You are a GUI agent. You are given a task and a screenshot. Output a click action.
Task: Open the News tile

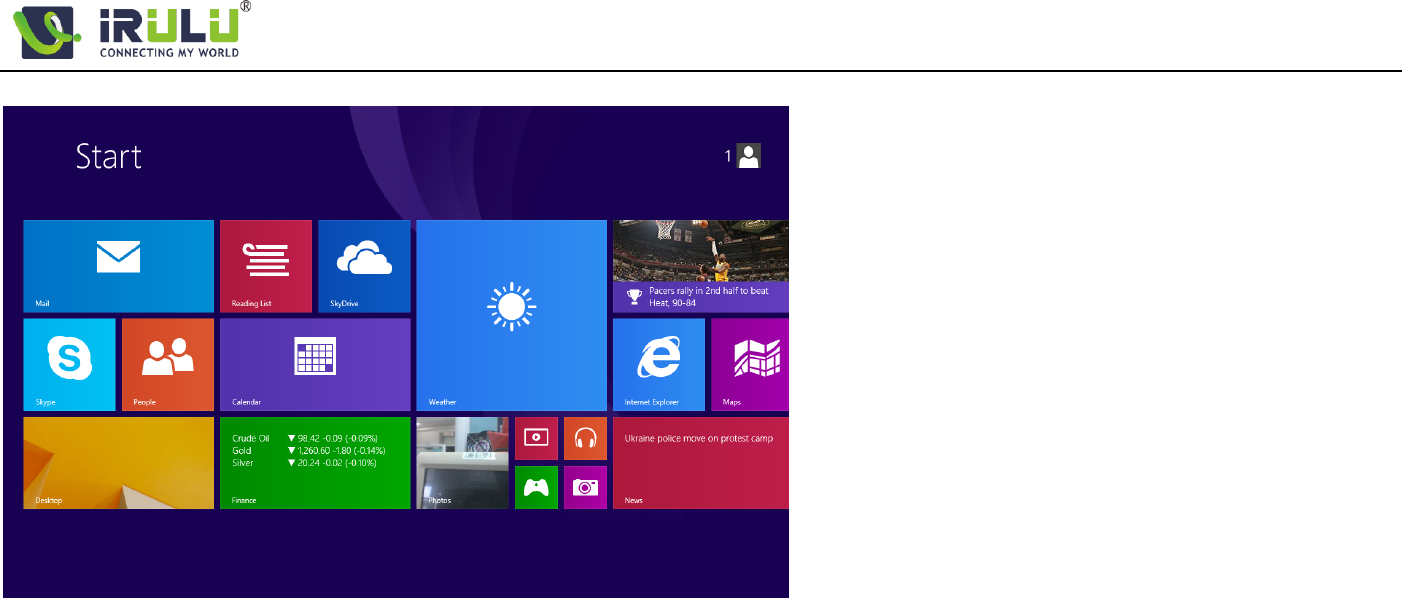point(701,463)
